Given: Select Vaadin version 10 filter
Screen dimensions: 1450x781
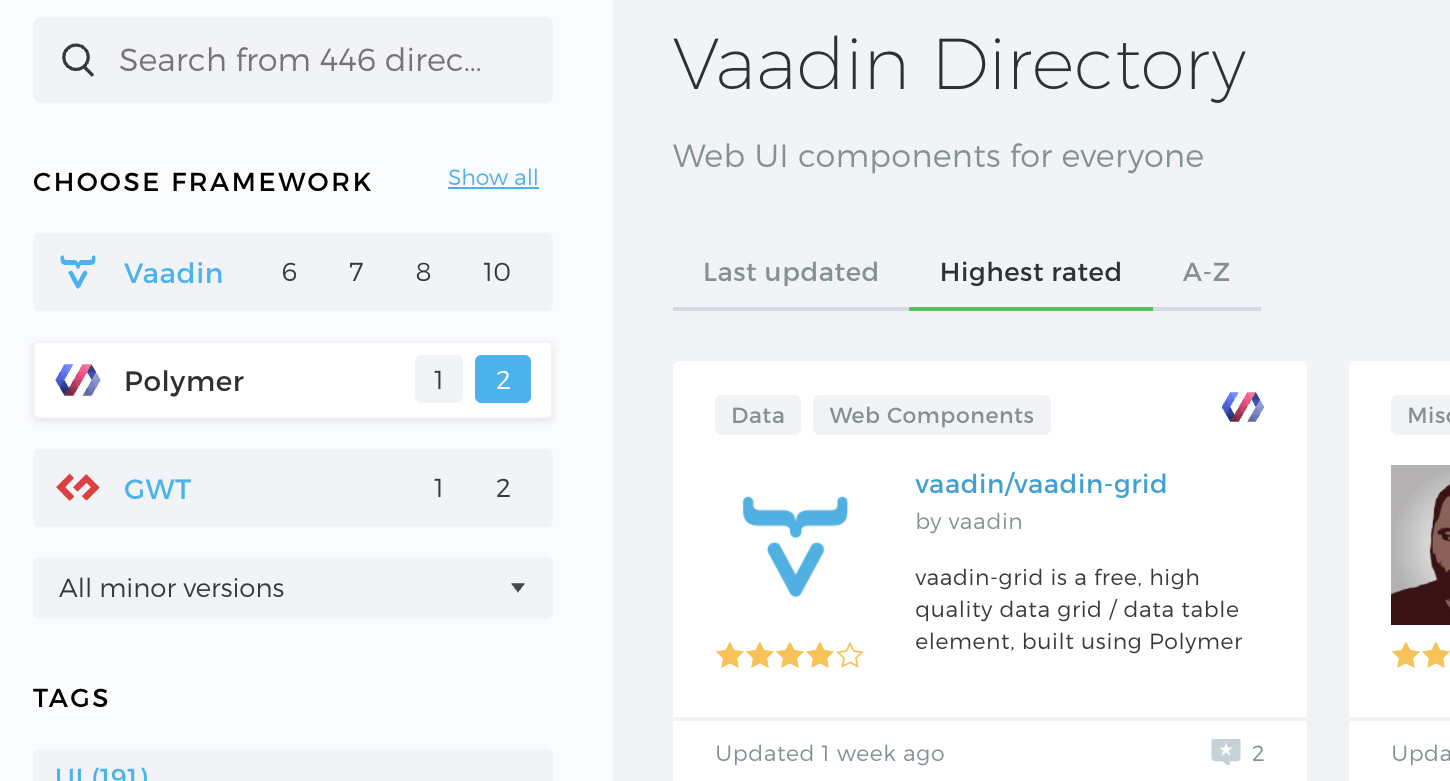Looking at the screenshot, I should 497,272.
